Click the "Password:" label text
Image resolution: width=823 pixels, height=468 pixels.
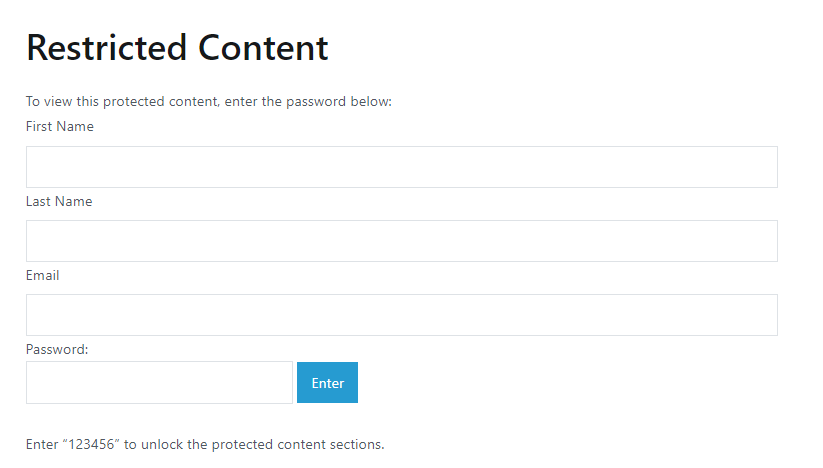[58, 349]
